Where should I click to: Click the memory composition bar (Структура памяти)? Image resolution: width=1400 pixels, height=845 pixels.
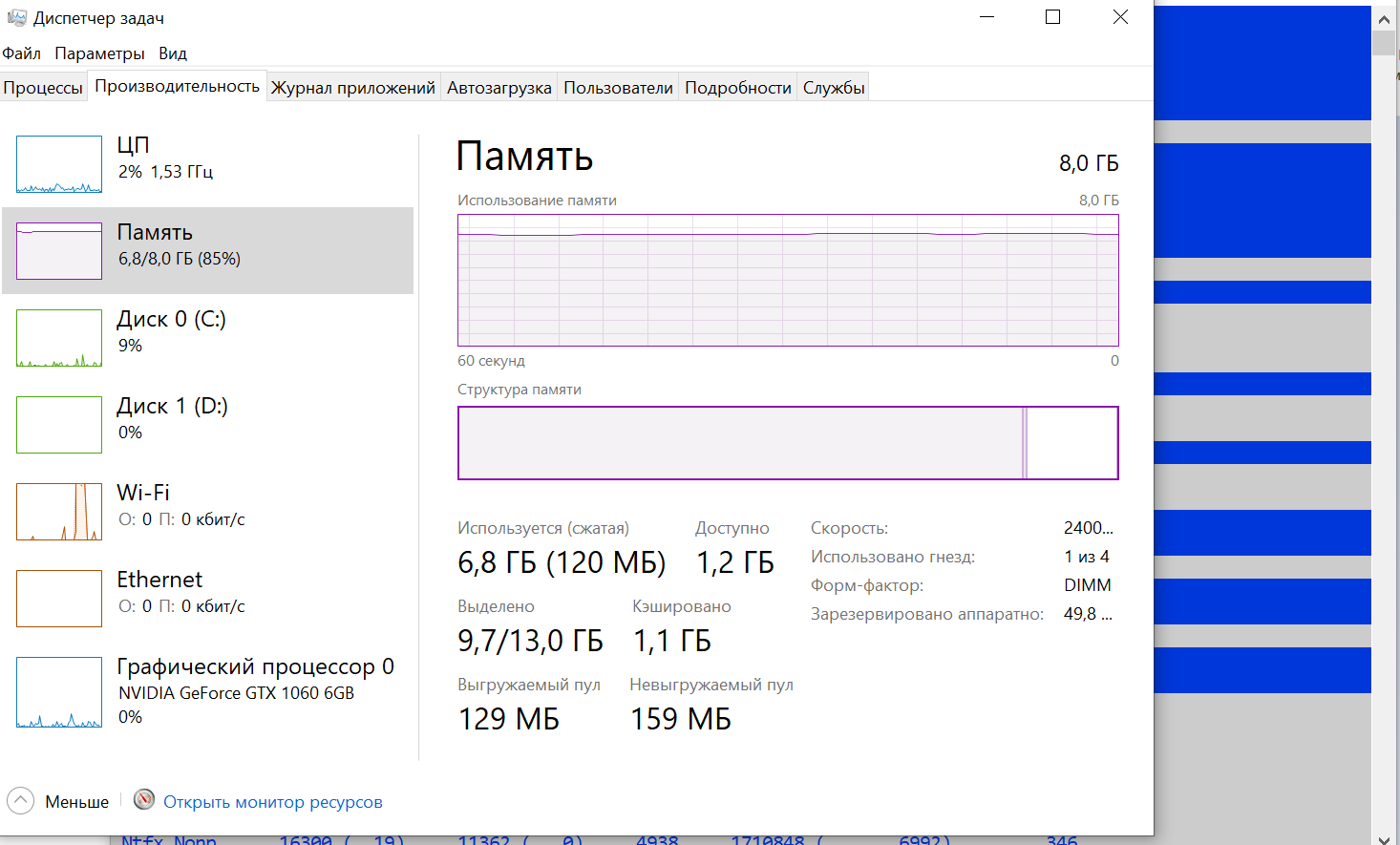coord(788,443)
